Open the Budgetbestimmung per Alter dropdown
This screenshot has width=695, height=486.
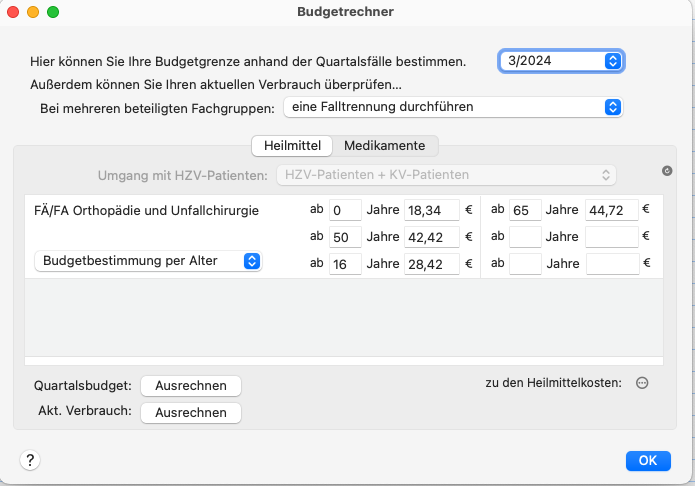point(148,261)
